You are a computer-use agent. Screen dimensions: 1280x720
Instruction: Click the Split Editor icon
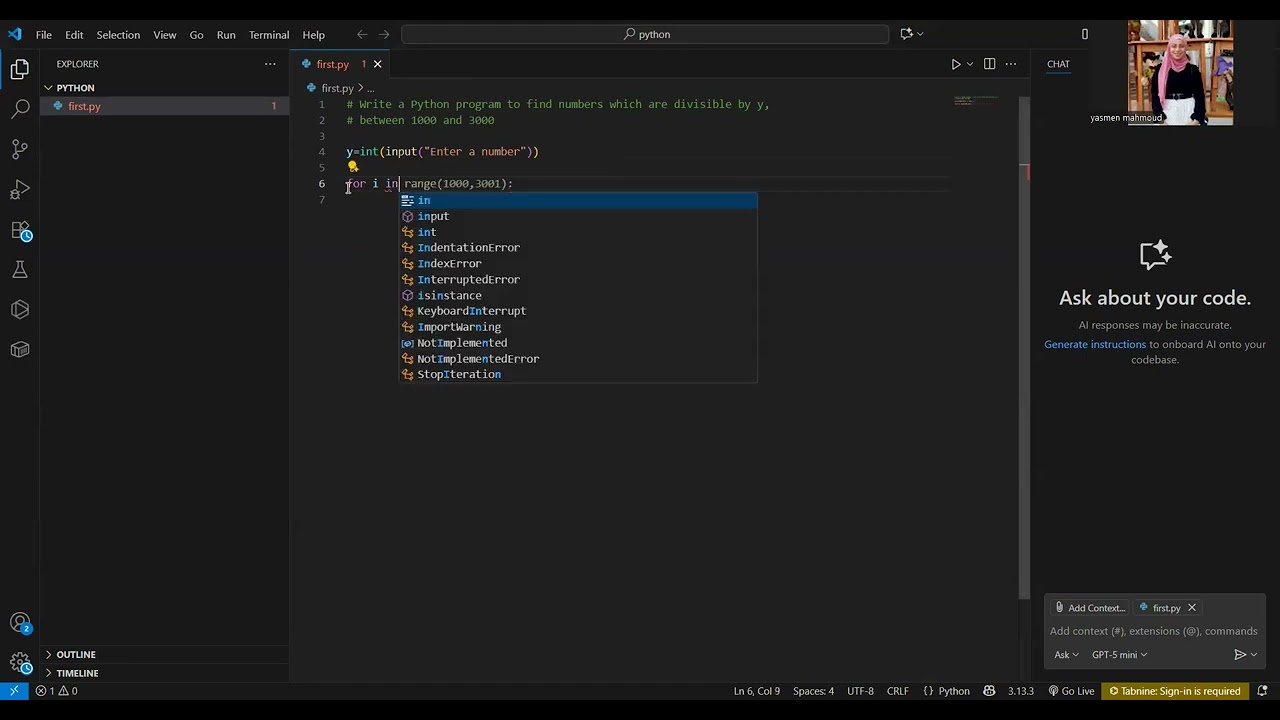click(x=989, y=64)
